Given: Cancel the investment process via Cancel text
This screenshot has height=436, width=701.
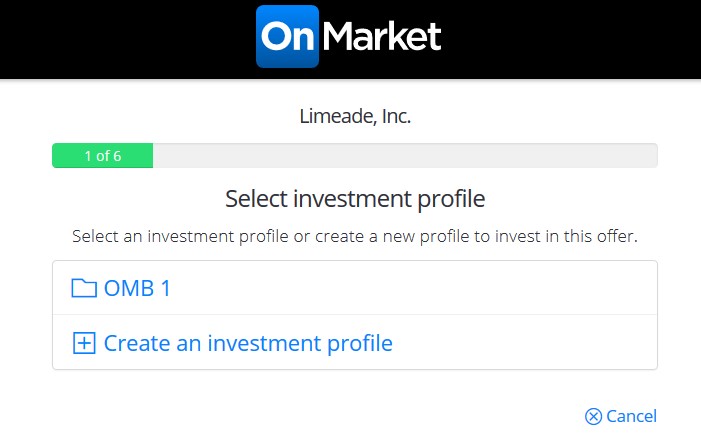Looking at the screenshot, I should pos(631,416).
